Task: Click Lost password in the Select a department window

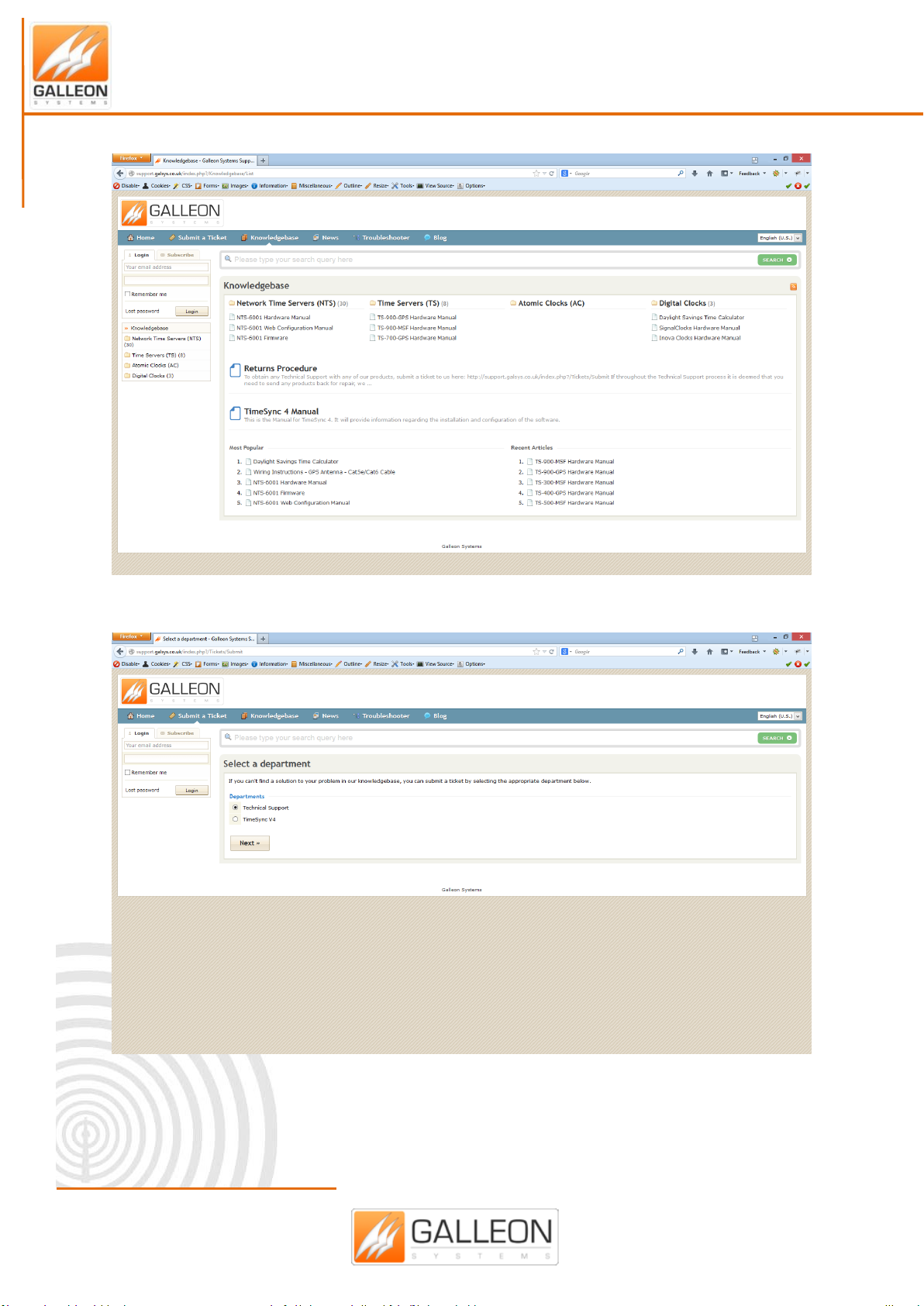Action: pos(143,790)
